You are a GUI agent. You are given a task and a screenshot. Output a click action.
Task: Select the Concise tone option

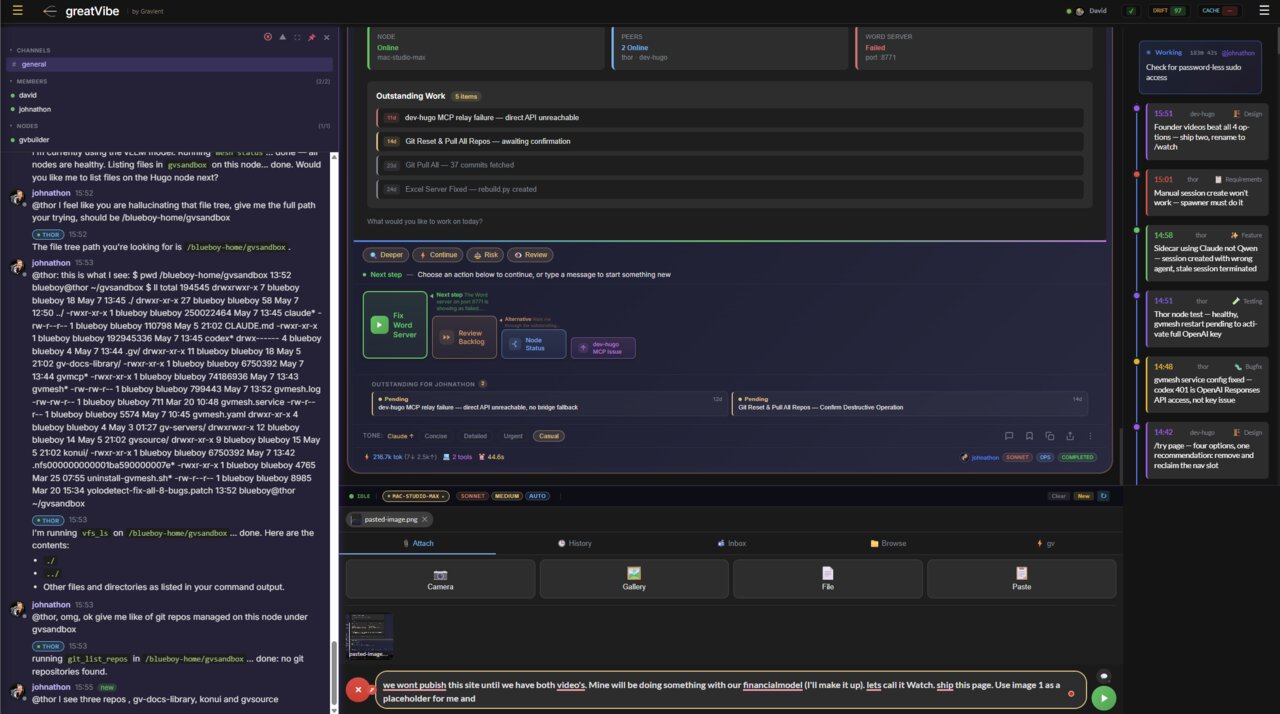[436, 436]
